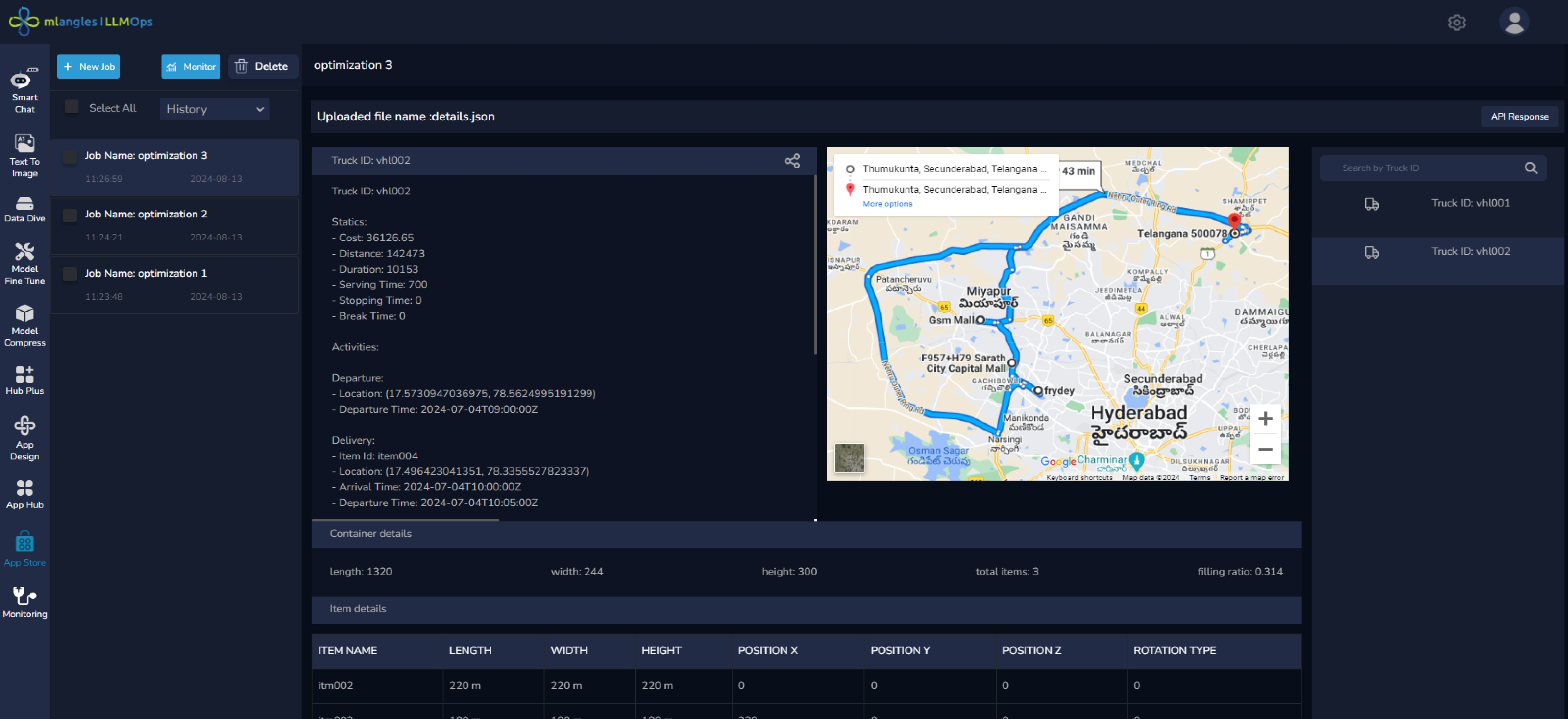This screenshot has width=1568, height=719.
Task: Check the optimization 2 job checkbox
Action: click(x=70, y=216)
